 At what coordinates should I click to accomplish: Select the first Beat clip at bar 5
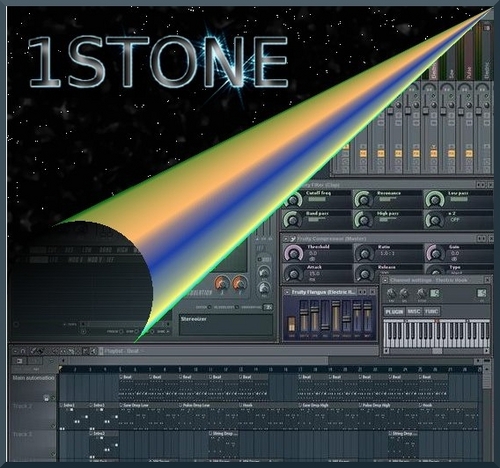(x=134, y=387)
